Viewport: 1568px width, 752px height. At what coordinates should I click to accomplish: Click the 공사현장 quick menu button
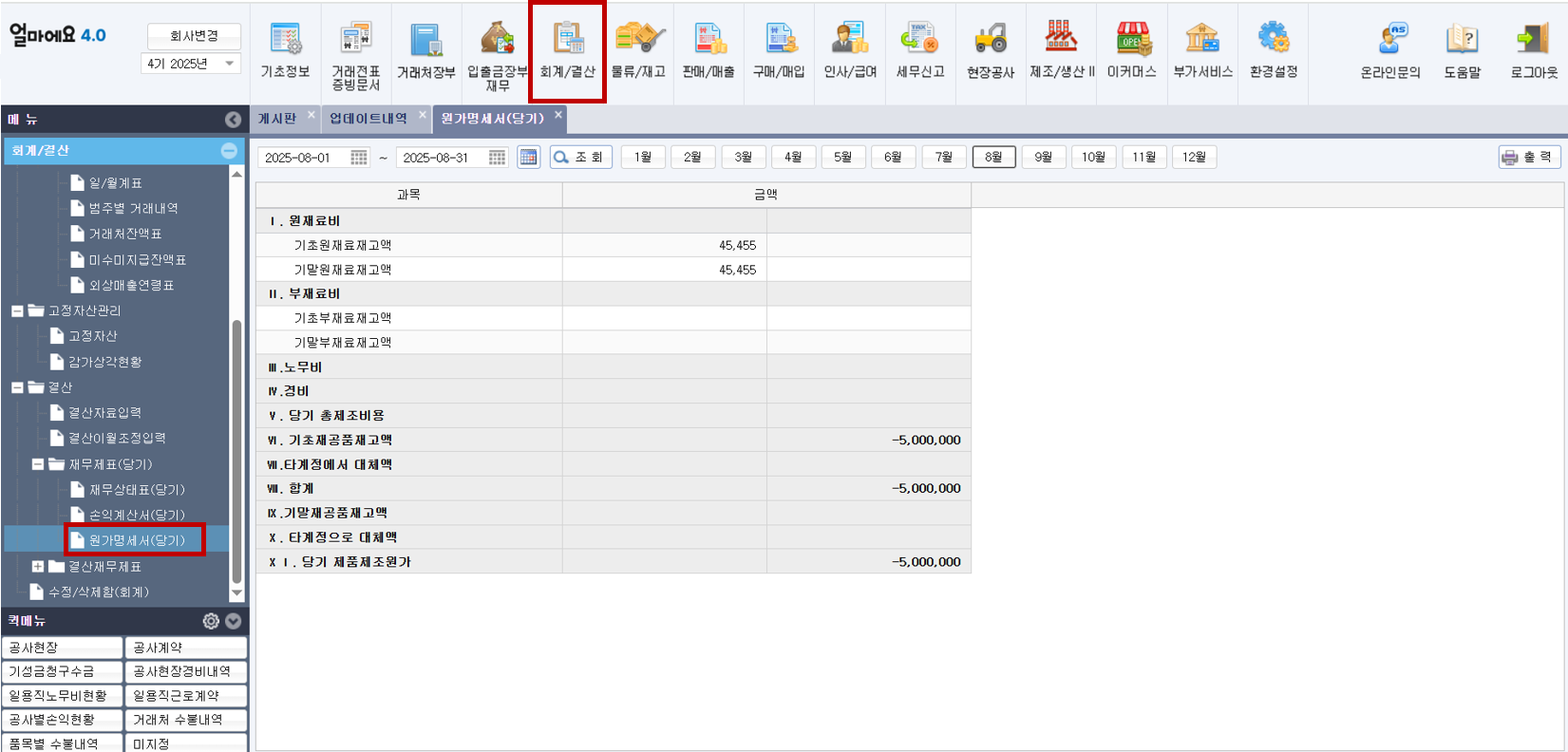pos(62,648)
